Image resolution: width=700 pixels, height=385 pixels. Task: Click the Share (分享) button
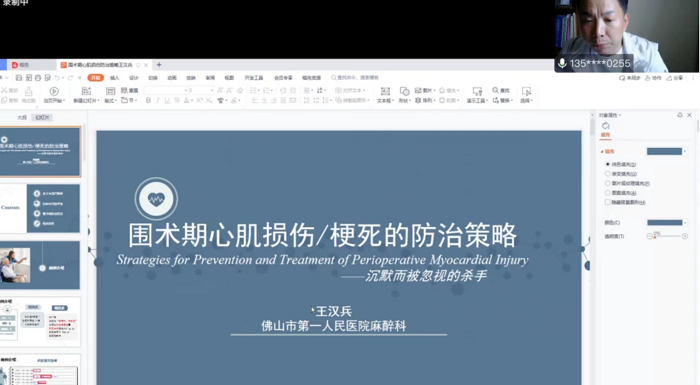(x=675, y=78)
